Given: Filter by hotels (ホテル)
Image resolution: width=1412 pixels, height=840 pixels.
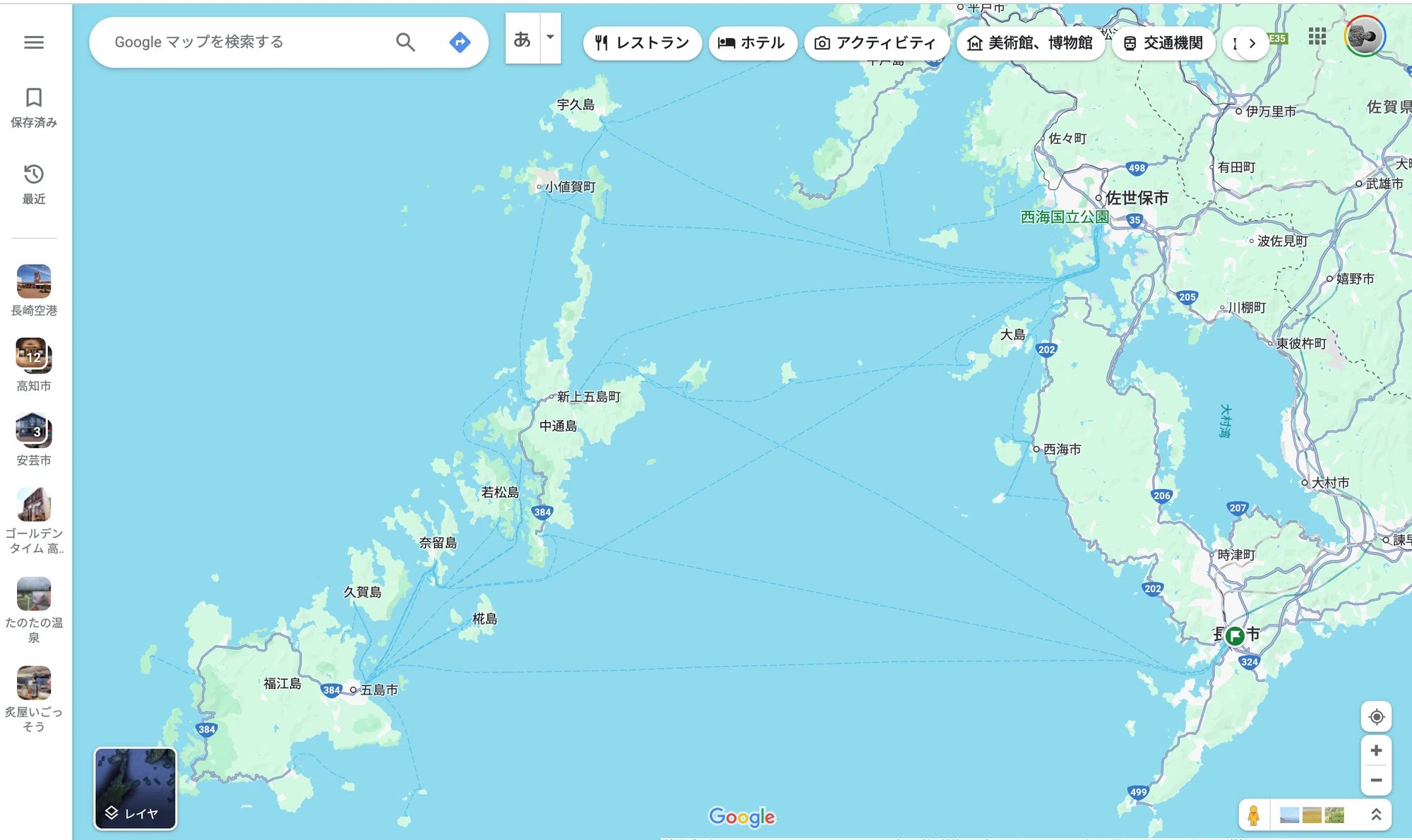Looking at the screenshot, I should pos(752,43).
